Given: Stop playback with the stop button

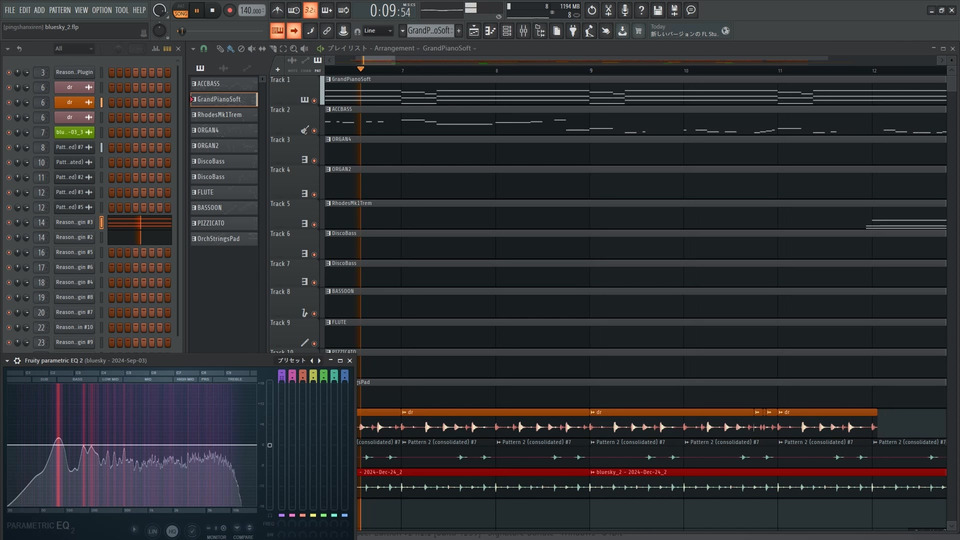Looking at the screenshot, I should [x=212, y=10].
